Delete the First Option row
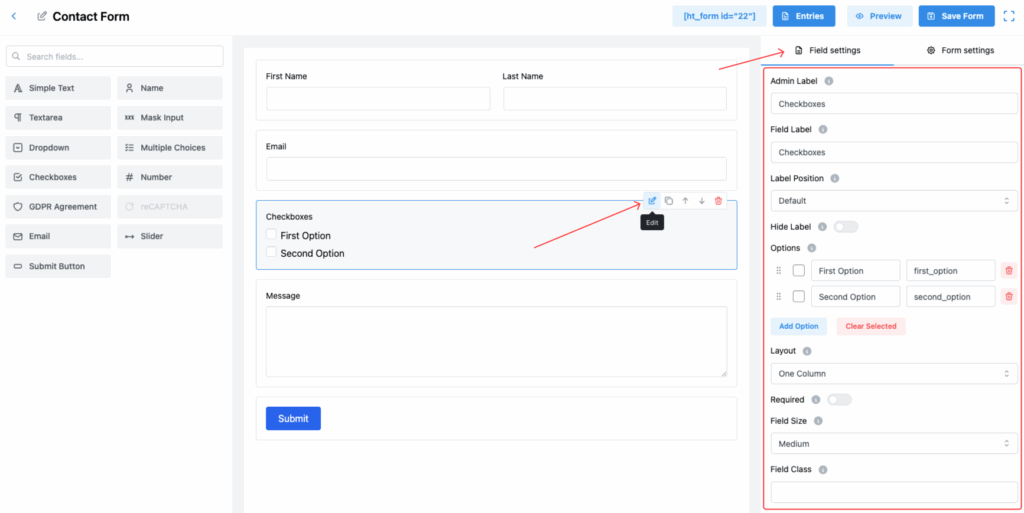 point(1009,270)
